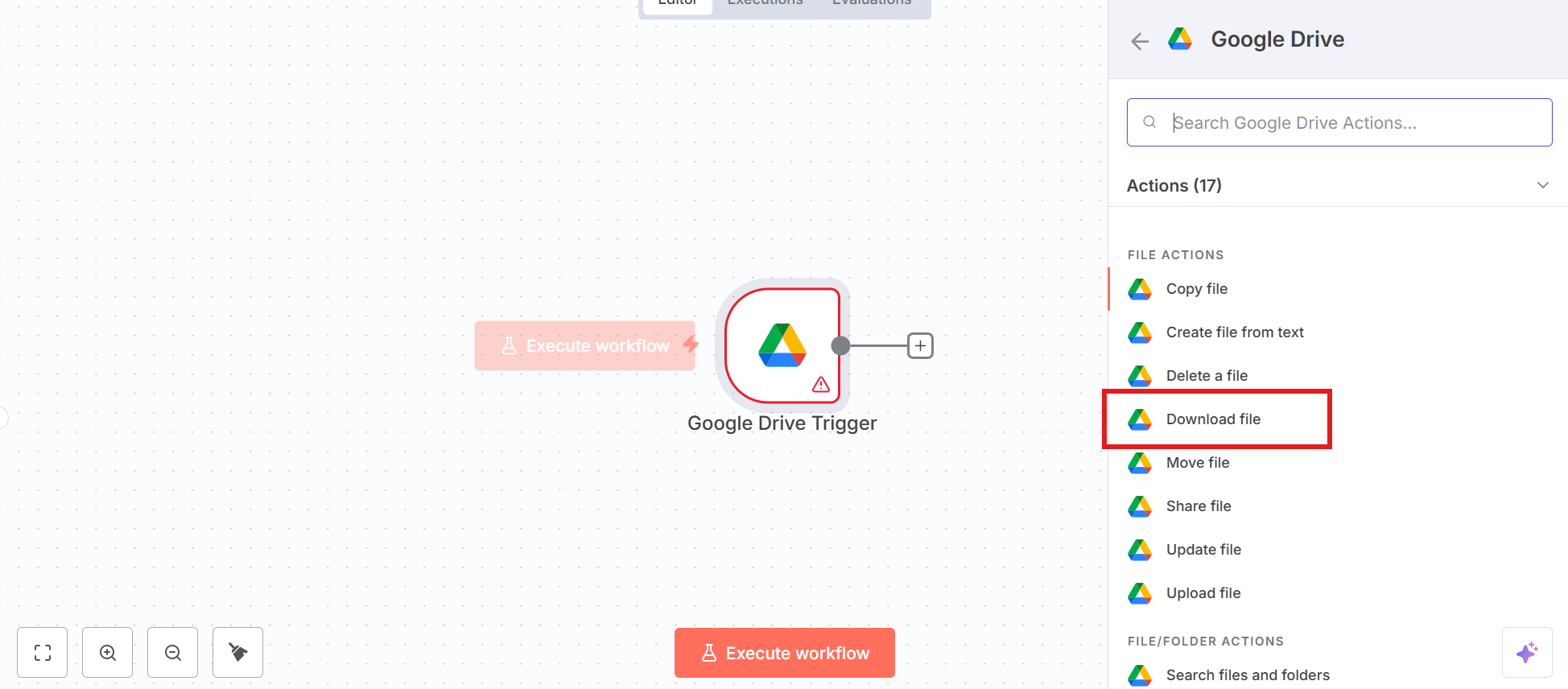1568x689 pixels.
Task: Click the Search magnifier icon in actions field
Action: click(1149, 122)
